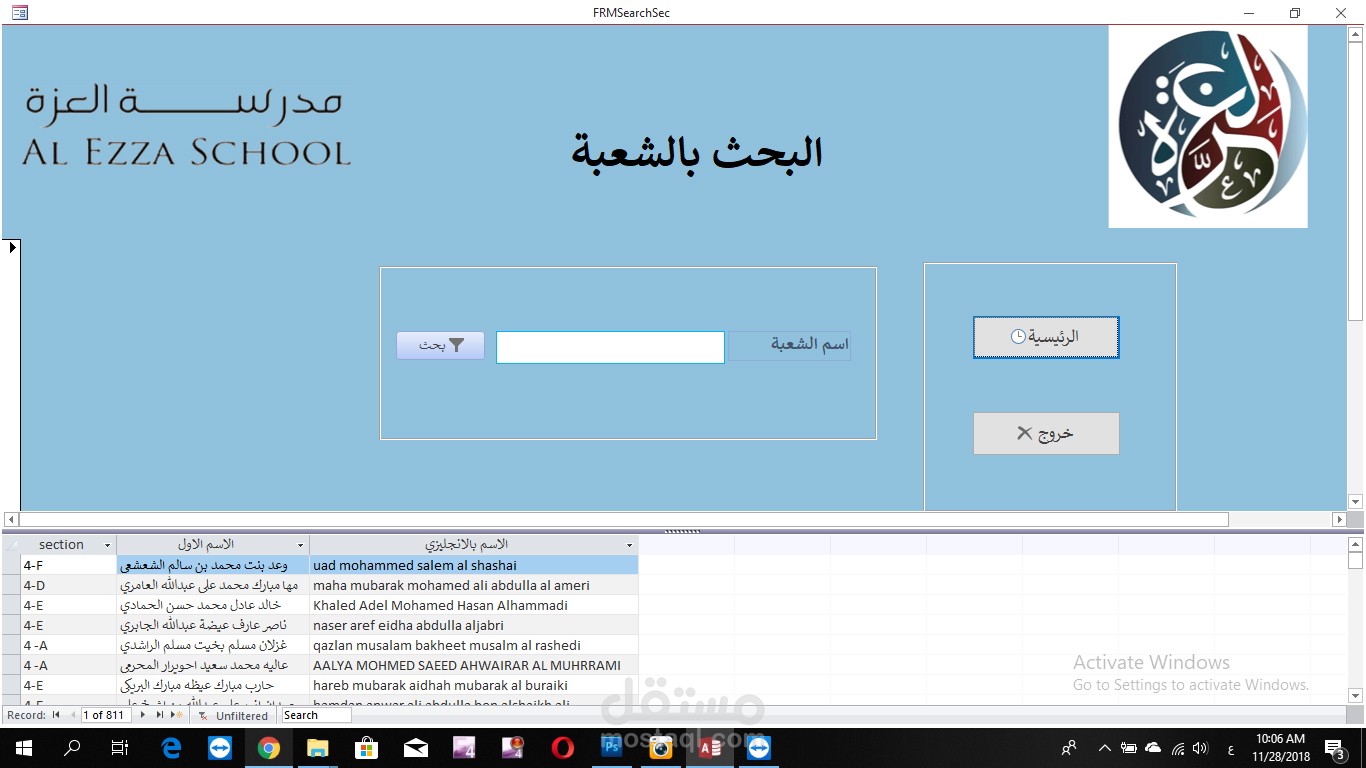1366x768 pixels.
Task: Select the 4-D section cell
Action: pos(69,585)
